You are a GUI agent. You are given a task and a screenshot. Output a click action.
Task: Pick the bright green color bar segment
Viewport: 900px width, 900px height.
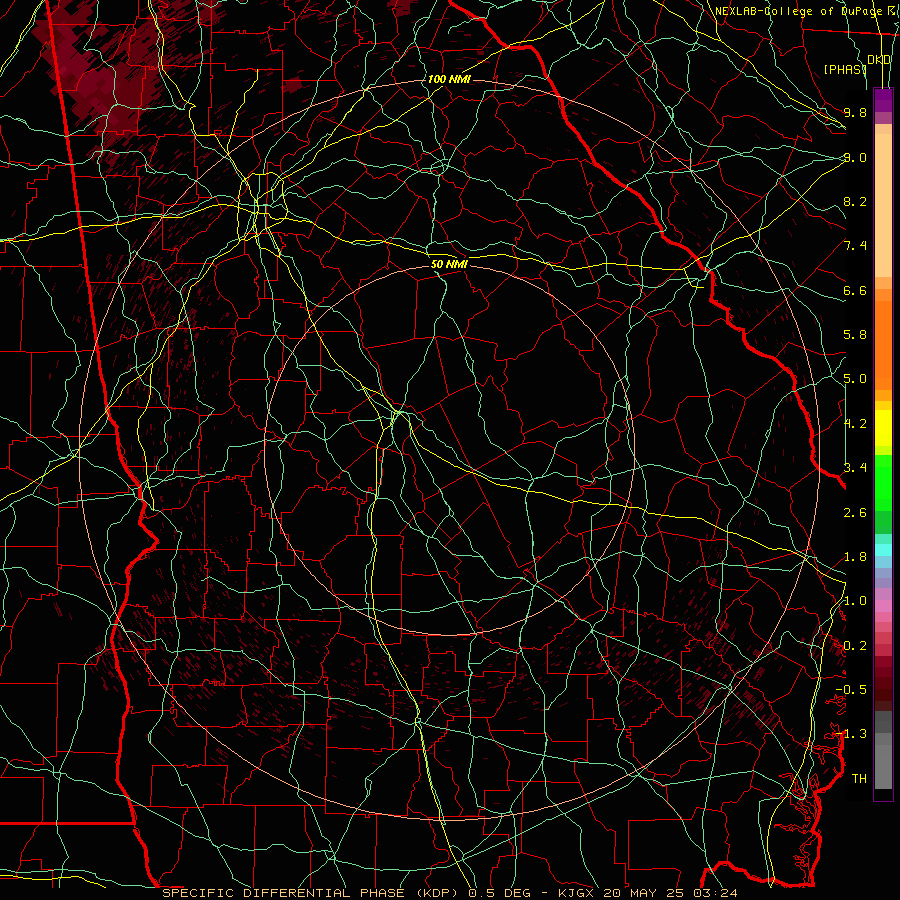tap(883, 482)
